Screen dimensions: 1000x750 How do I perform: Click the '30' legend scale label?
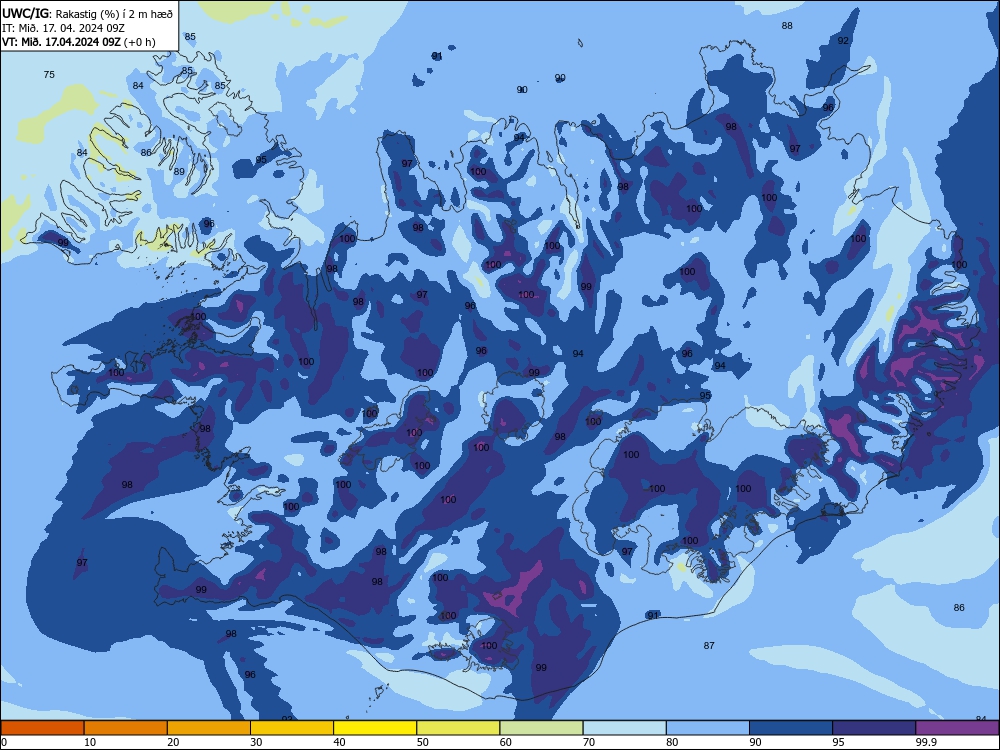point(256,742)
